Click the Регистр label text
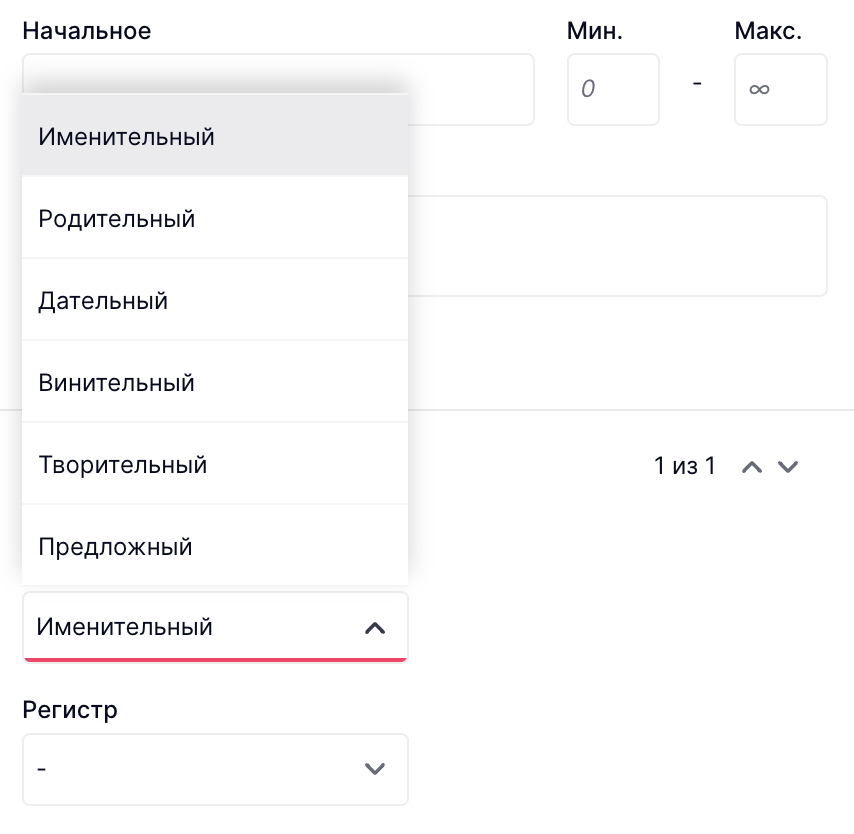This screenshot has height=834, width=854. (x=70, y=710)
